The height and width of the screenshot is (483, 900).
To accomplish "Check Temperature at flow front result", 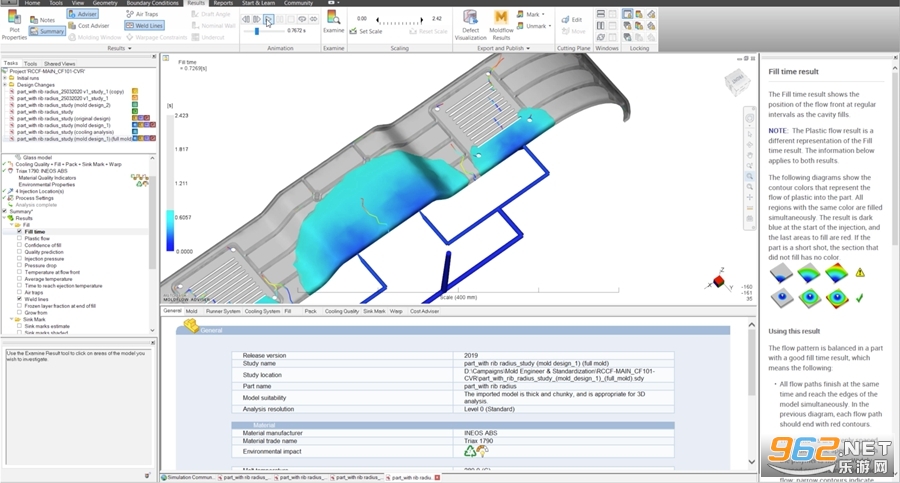I will pos(20,272).
